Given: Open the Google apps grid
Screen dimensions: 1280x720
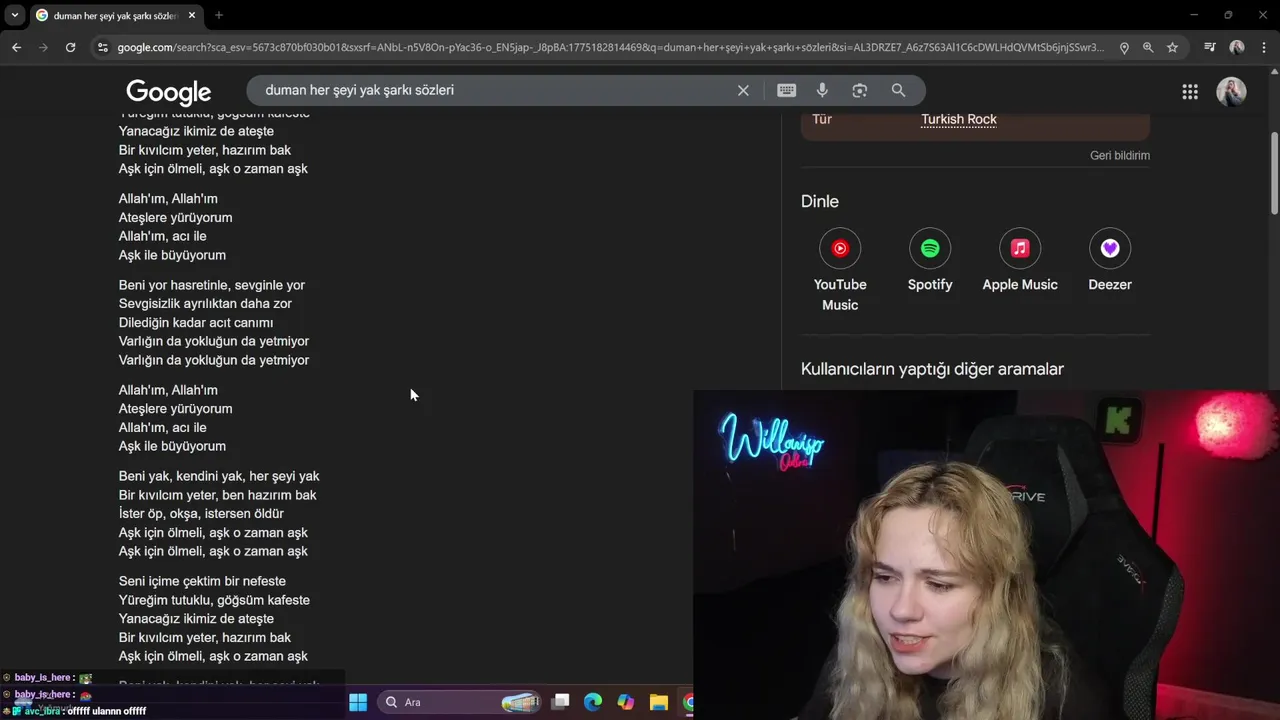Looking at the screenshot, I should tap(1190, 92).
